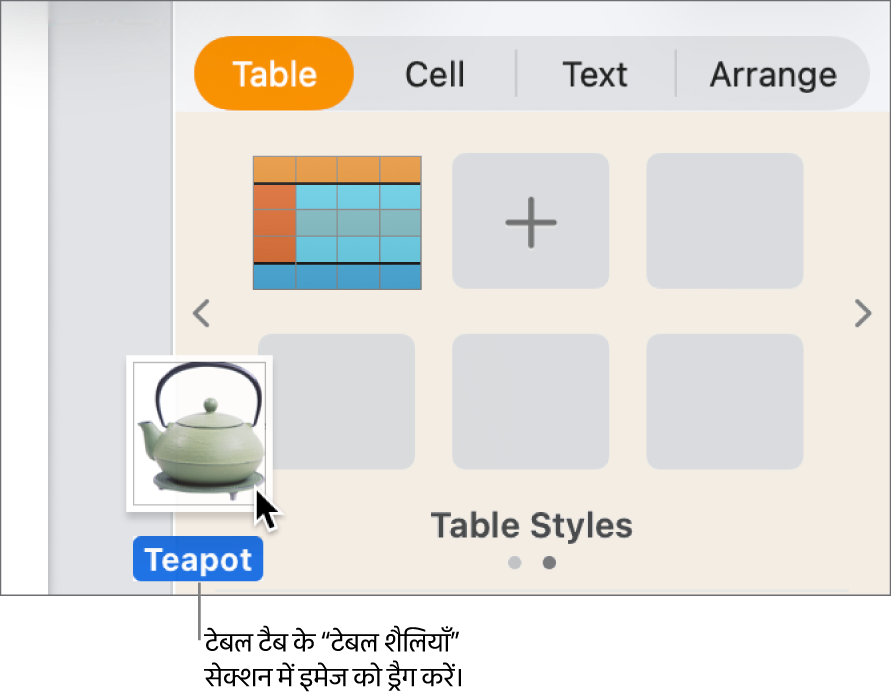Apply the orange and blue table style
This screenshot has height=697, width=891.
tap(337, 222)
